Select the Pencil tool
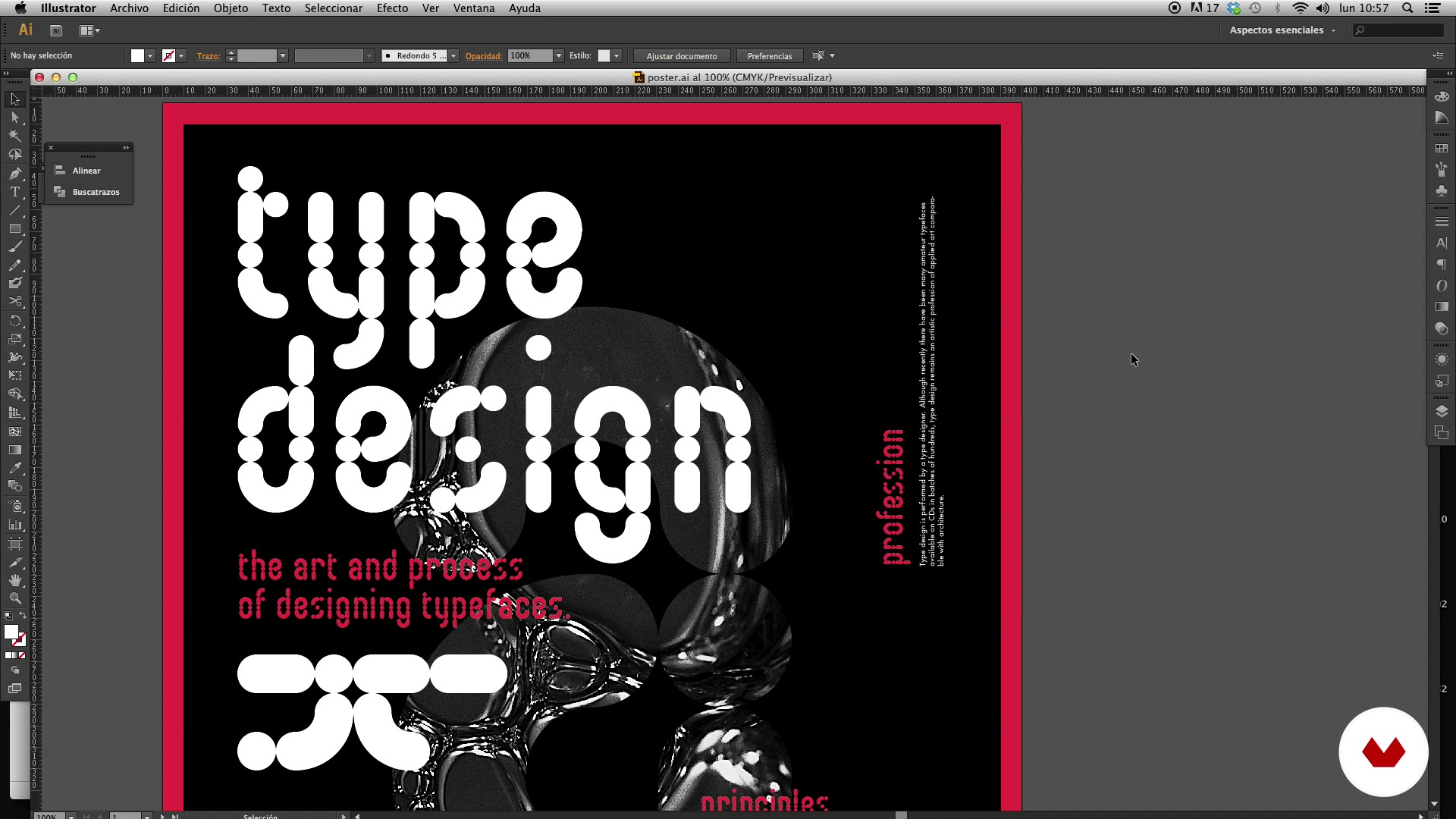Screen dimensions: 1456x819 coord(15,265)
